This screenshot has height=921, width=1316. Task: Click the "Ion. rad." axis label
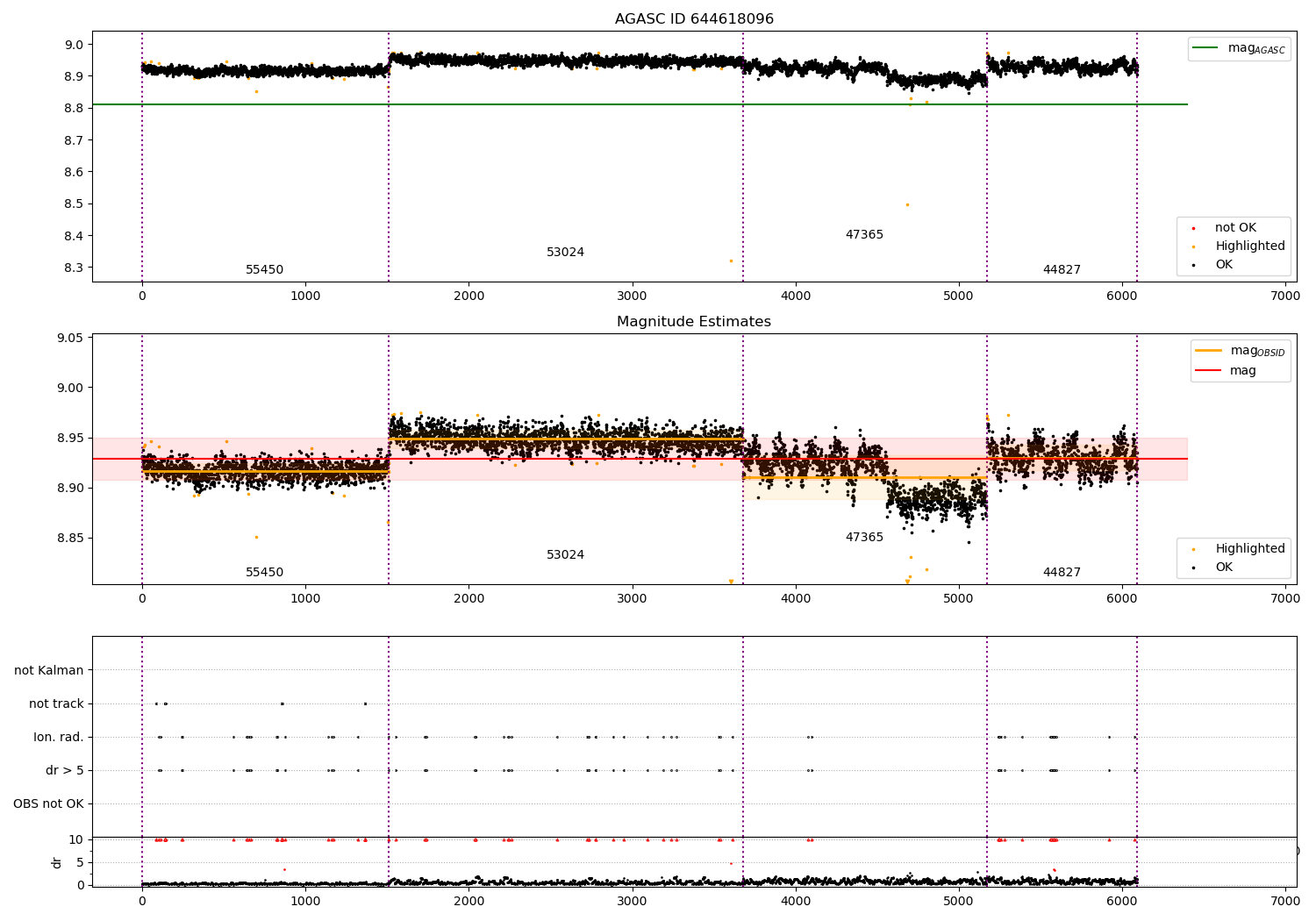[59, 737]
